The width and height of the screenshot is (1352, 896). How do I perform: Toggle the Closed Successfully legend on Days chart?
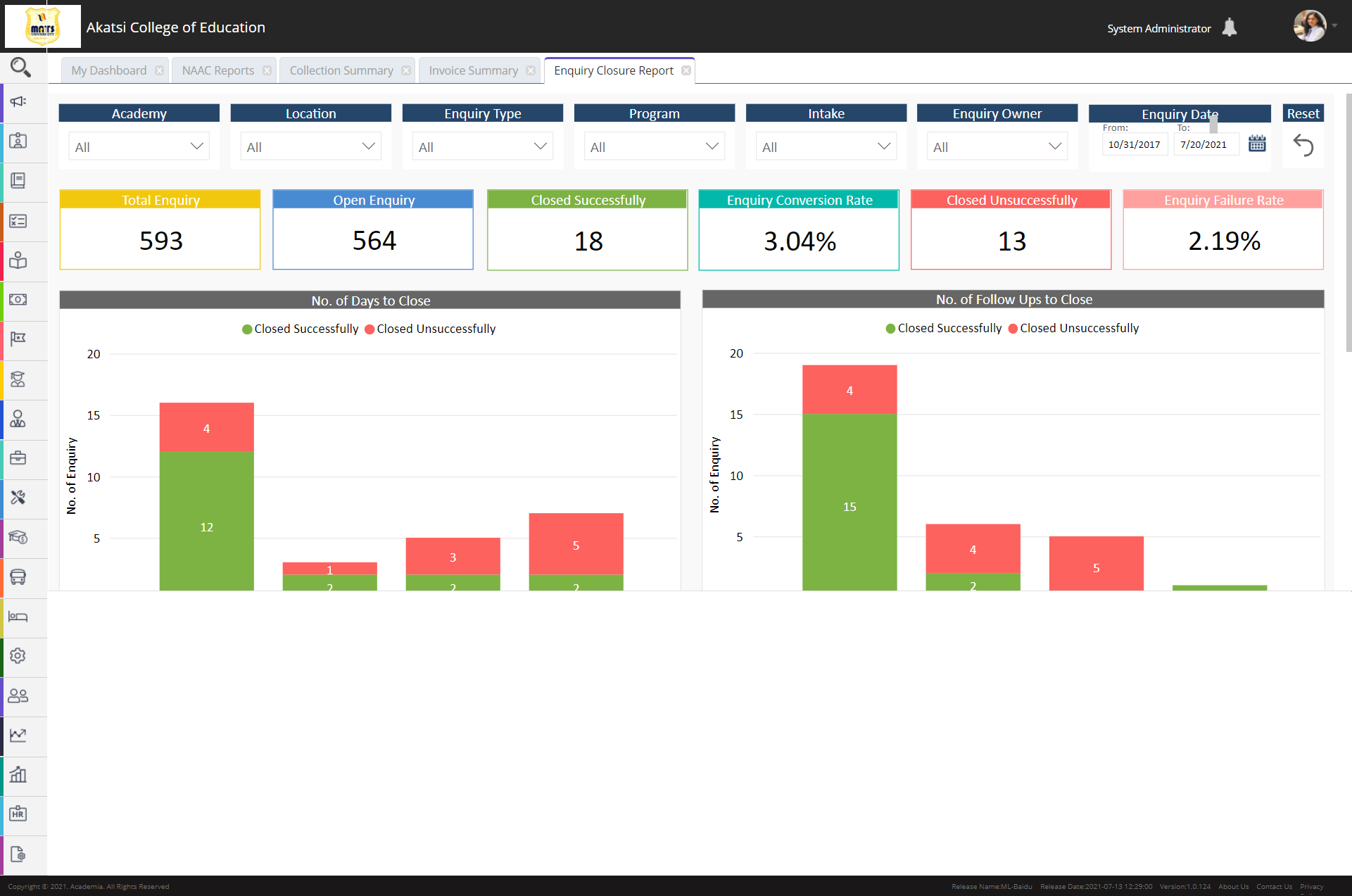299,329
